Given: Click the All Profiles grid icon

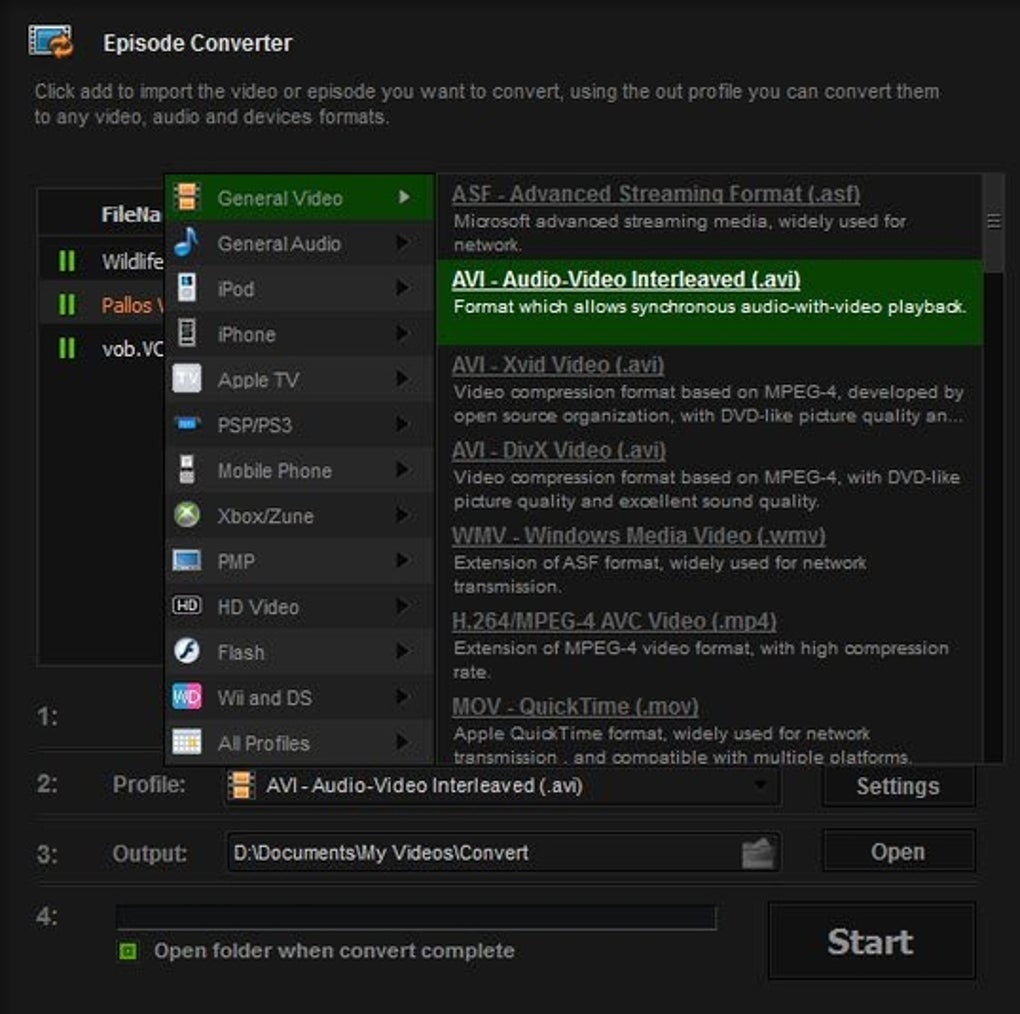Looking at the screenshot, I should pos(187,742).
